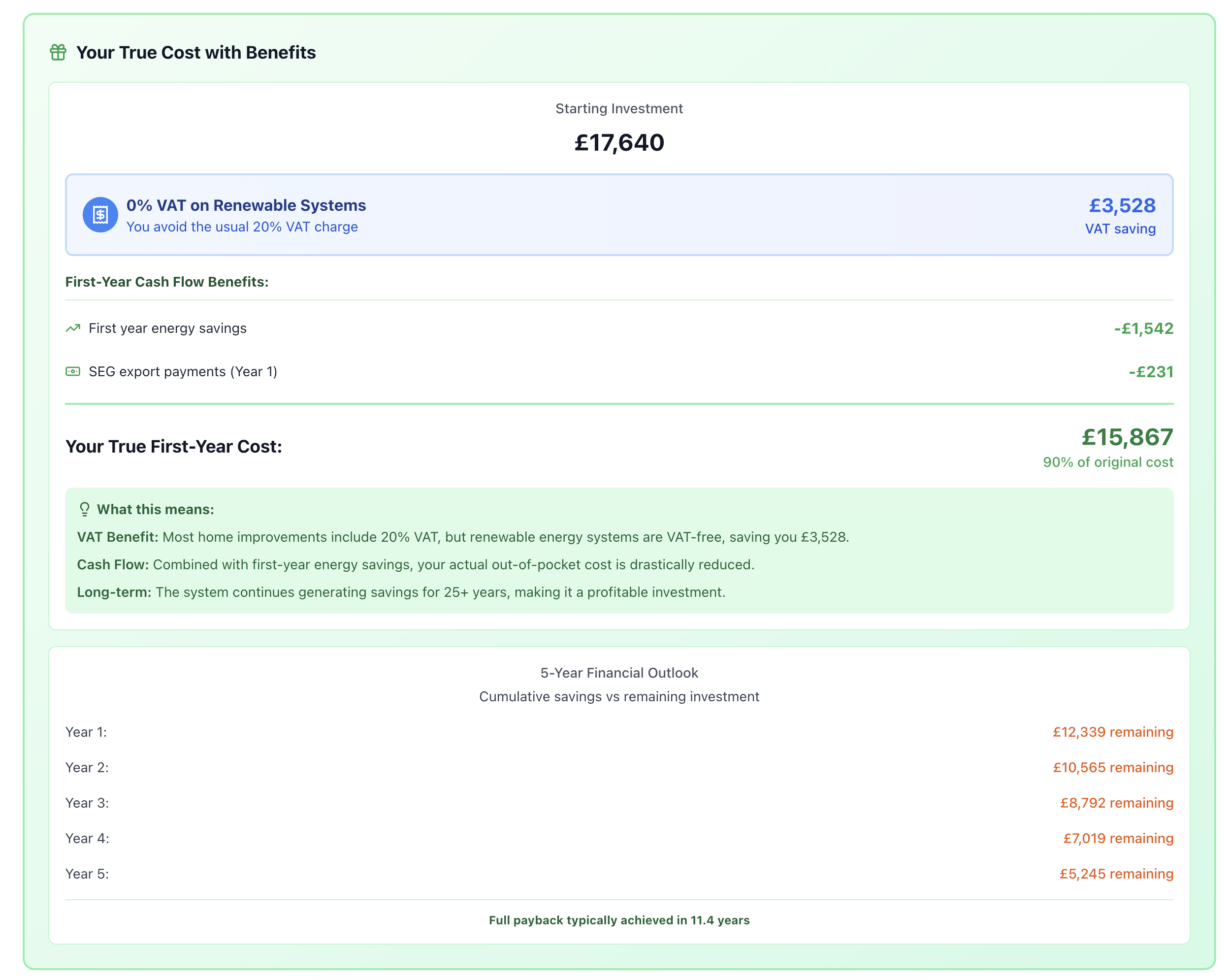Select the First year energy savings row
Screen dimensions: 1229x980
(167, 328)
